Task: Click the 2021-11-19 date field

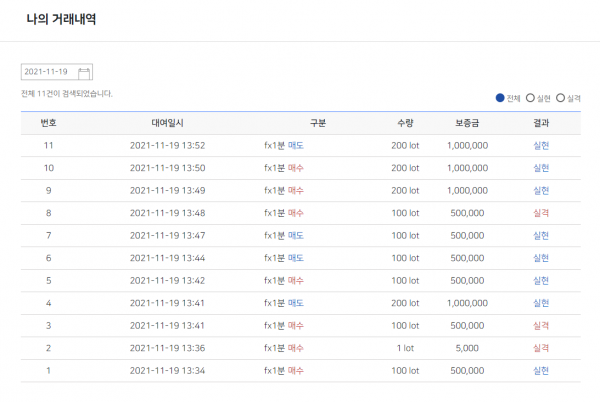Action: tap(57, 72)
